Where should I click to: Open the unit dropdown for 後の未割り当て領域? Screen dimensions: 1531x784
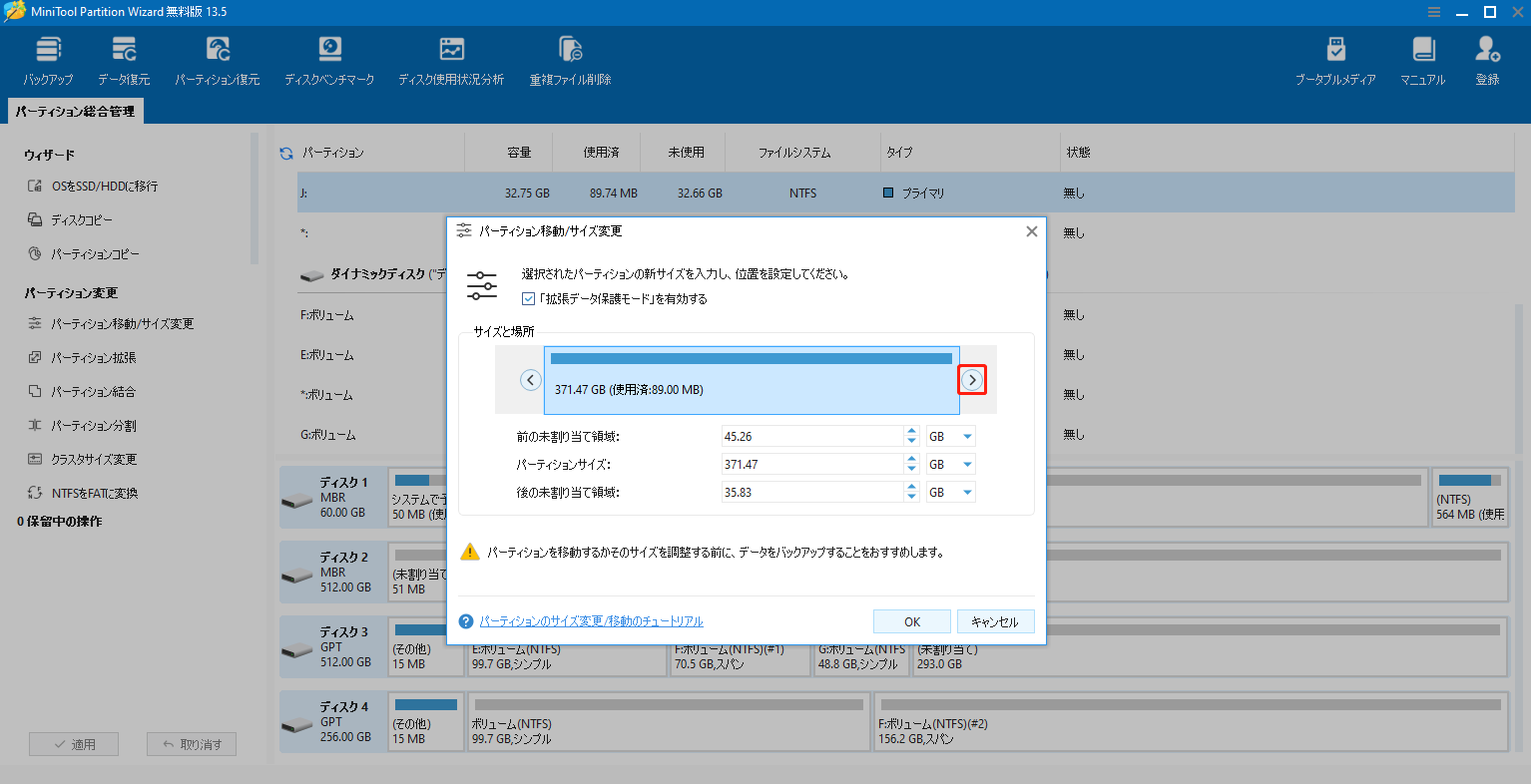[950, 491]
